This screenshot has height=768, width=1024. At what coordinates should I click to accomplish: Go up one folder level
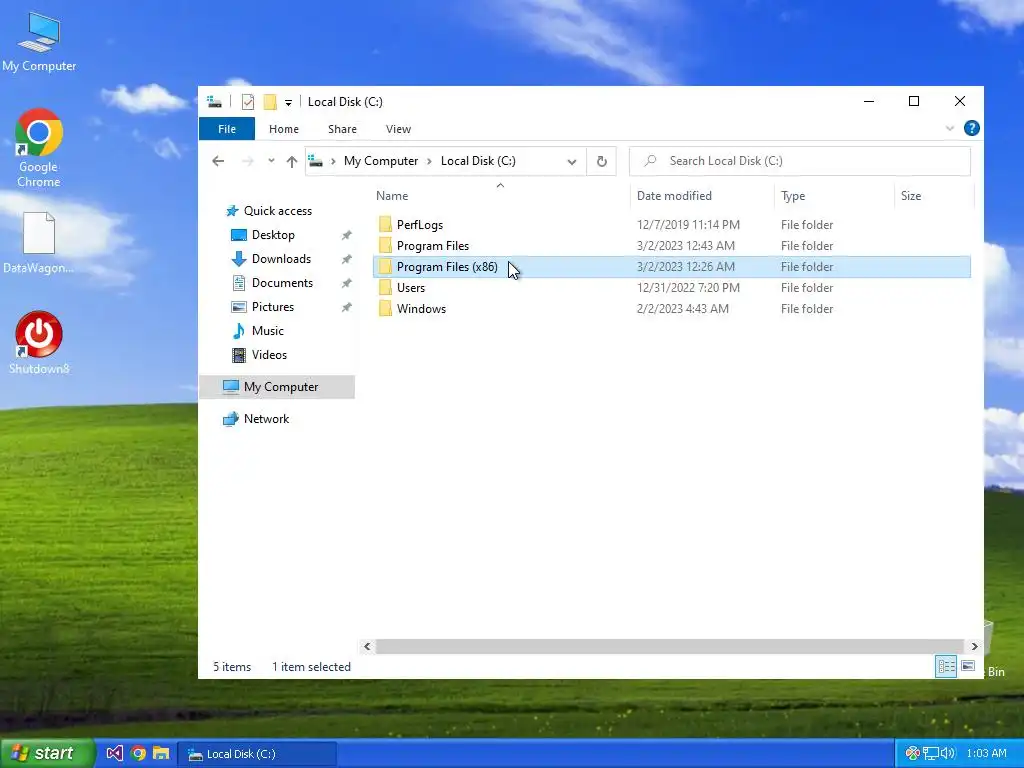pyautogui.click(x=292, y=161)
